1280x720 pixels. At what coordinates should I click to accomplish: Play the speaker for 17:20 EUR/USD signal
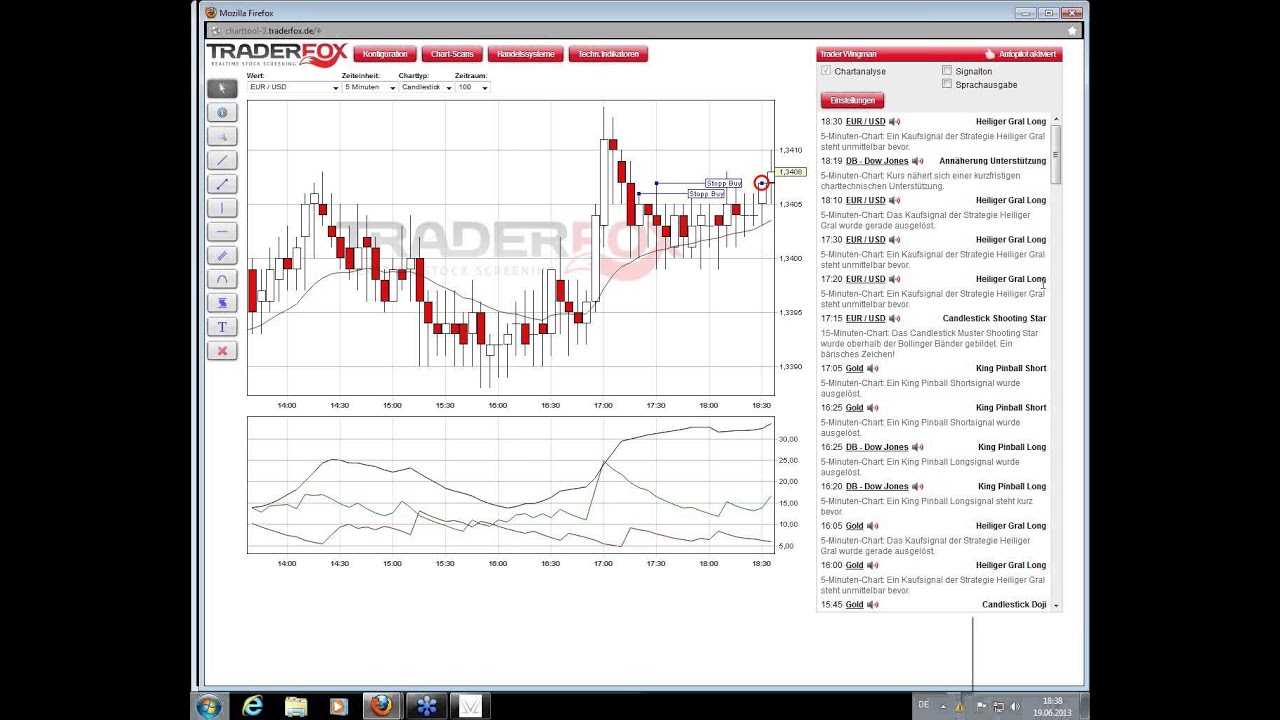point(895,279)
